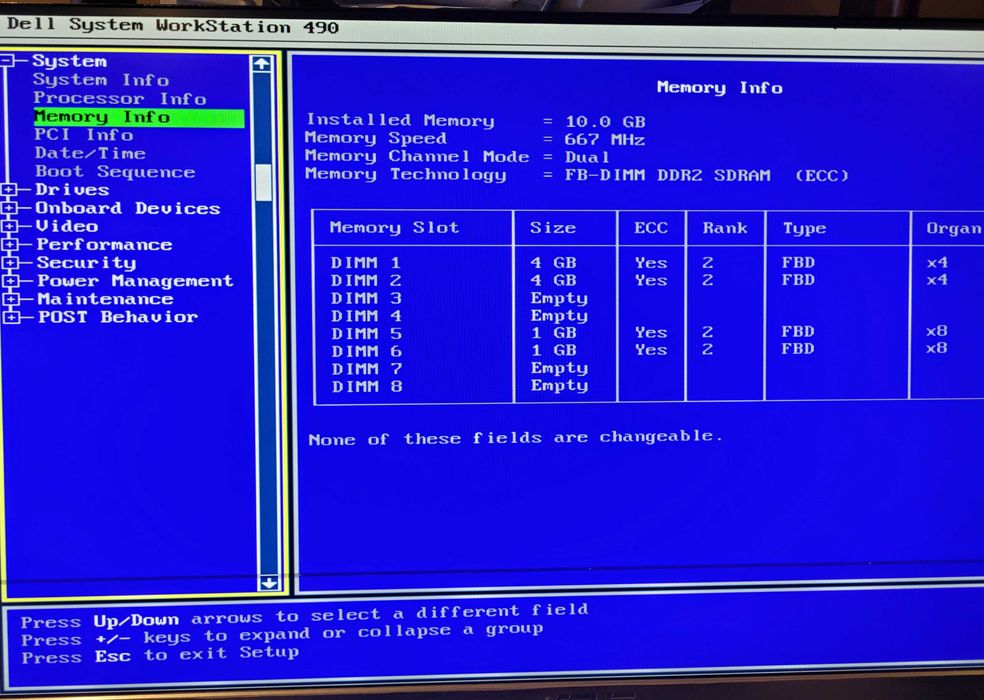This screenshot has height=700, width=984.
Task: Select the Maintenance group label
Action: click(x=105, y=299)
